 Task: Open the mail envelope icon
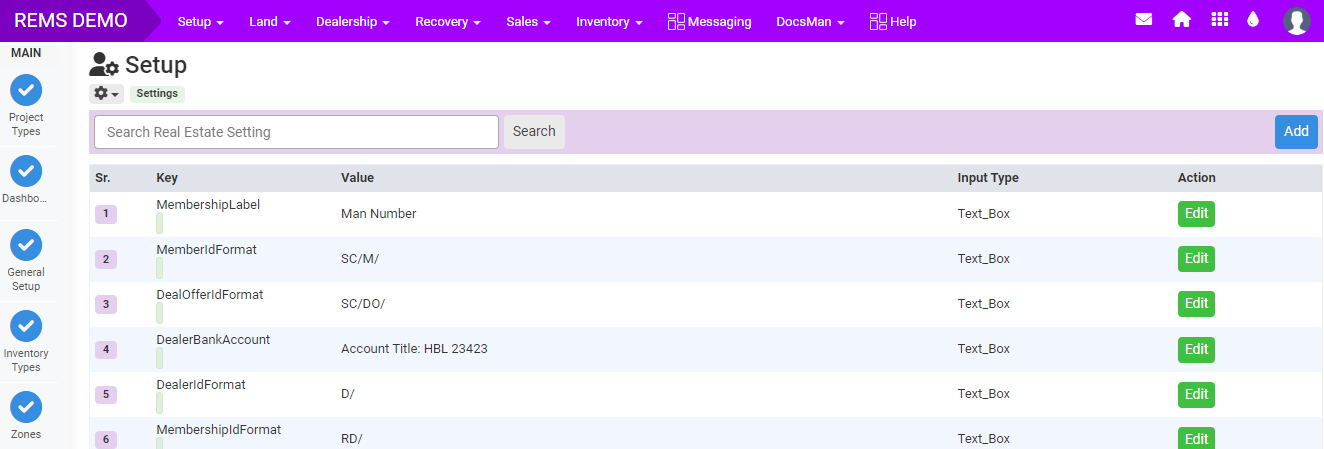(x=1144, y=20)
